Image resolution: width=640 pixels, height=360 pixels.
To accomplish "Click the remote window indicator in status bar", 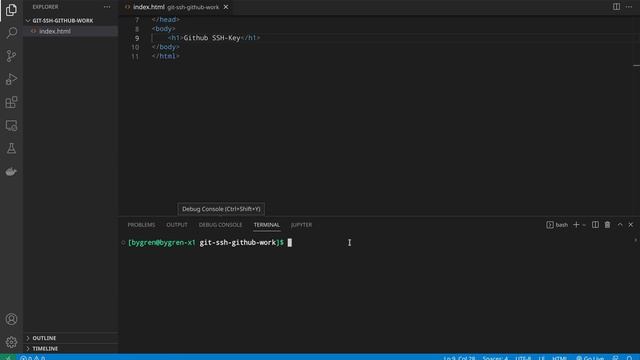I will [8, 357].
